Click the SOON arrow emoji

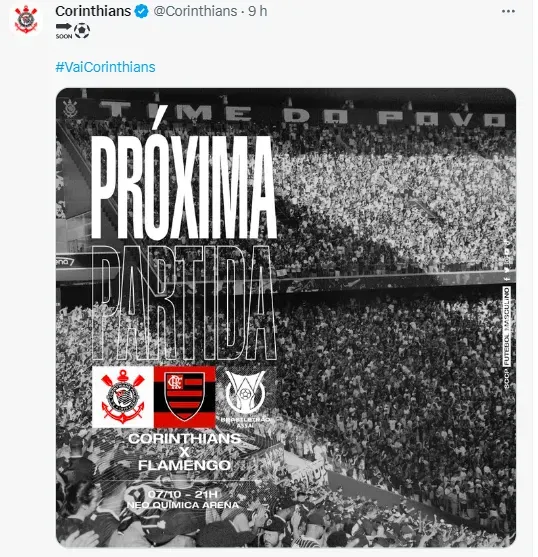coord(64,31)
